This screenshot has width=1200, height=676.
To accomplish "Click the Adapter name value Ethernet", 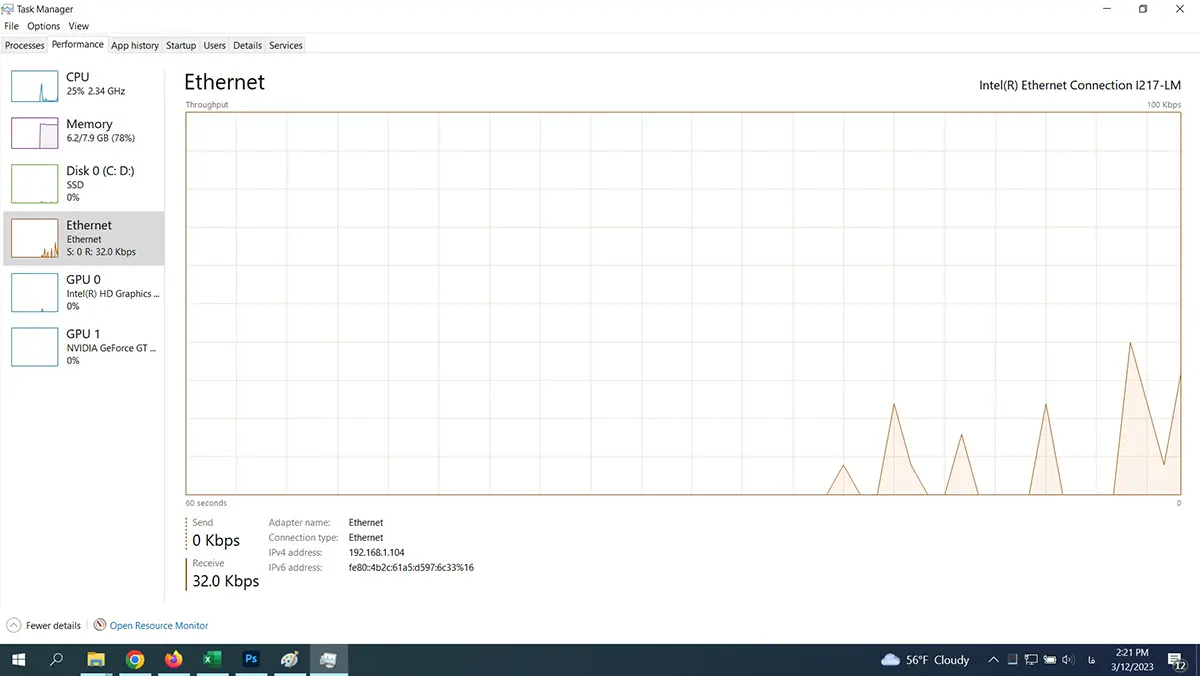I will pos(366,522).
